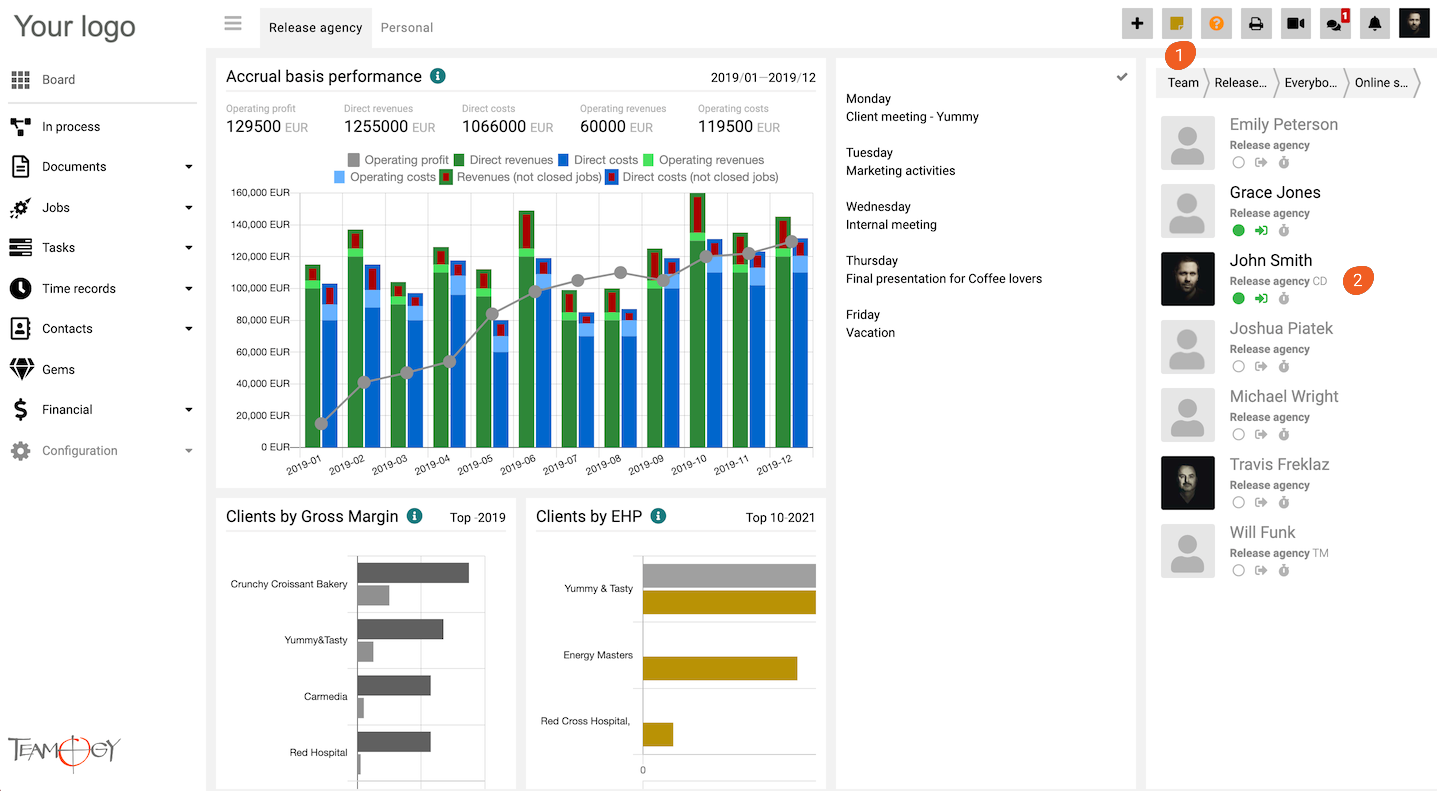Start a video call via camera icon
1437x791 pixels.
tap(1296, 24)
